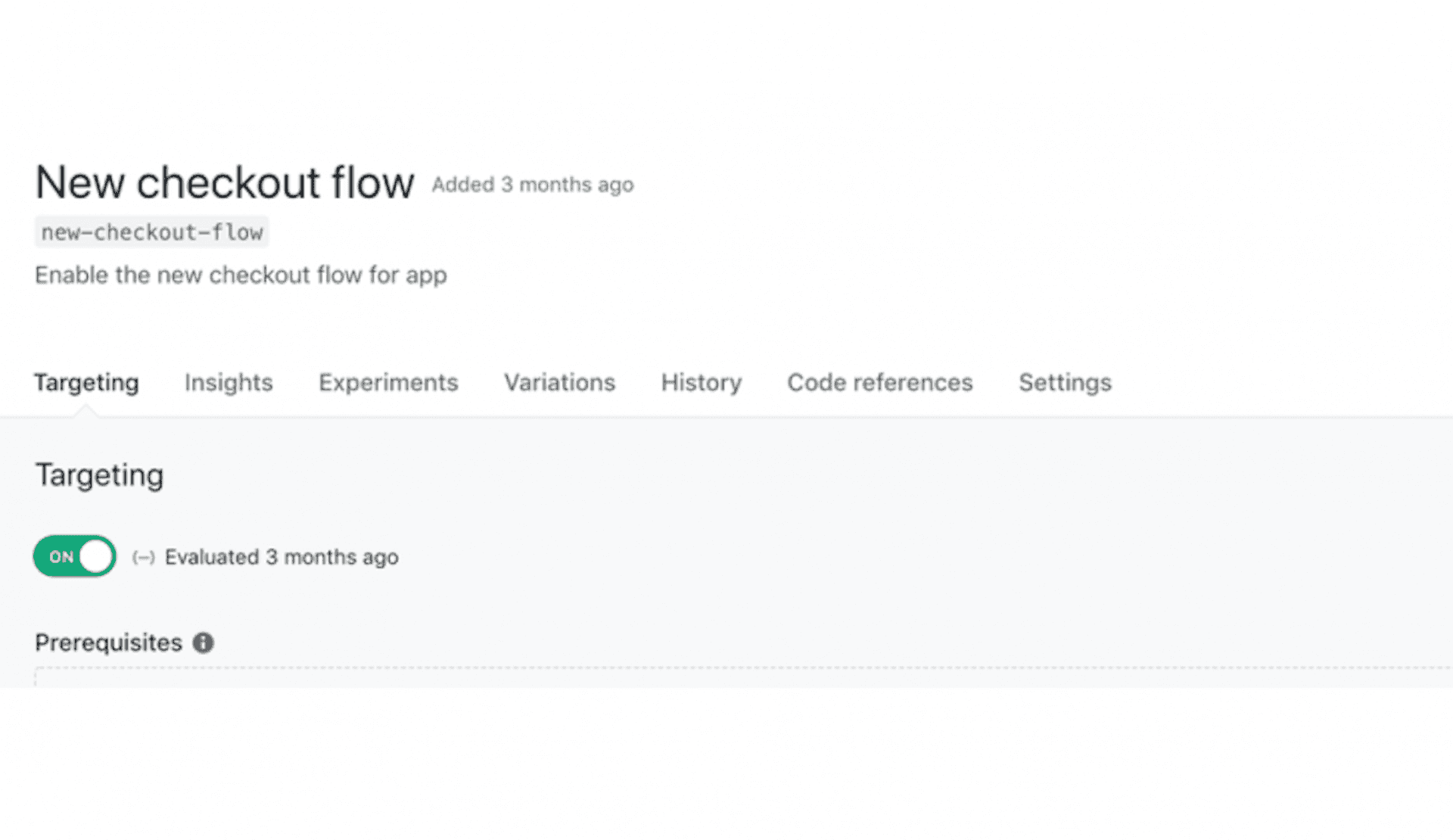The image size is (1453, 840).
Task: Click the (−) evaluation status indicator
Action: (144, 557)
